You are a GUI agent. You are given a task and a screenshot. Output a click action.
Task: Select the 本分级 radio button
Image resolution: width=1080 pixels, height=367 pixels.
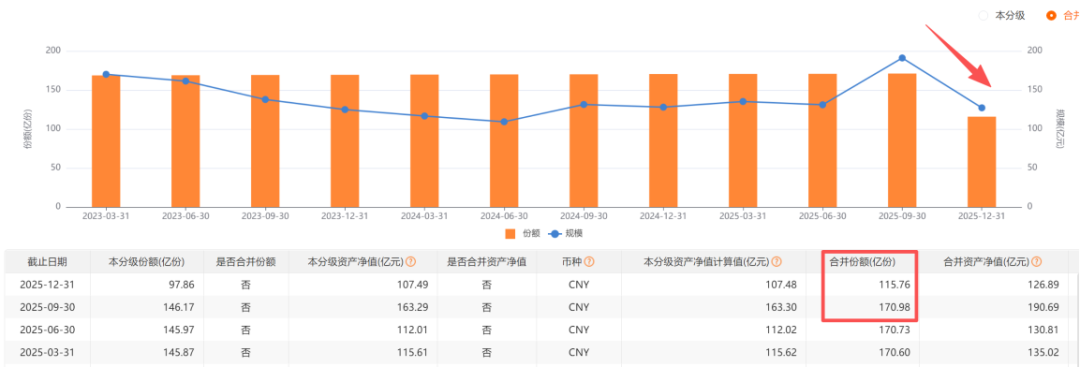983,15
